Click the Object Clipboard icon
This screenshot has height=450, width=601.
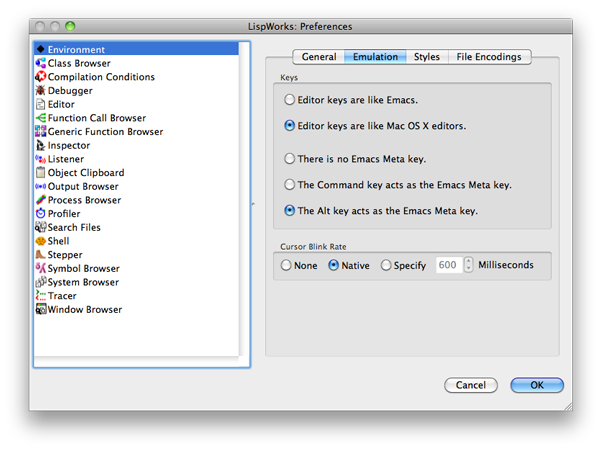(x=41, y=173)
